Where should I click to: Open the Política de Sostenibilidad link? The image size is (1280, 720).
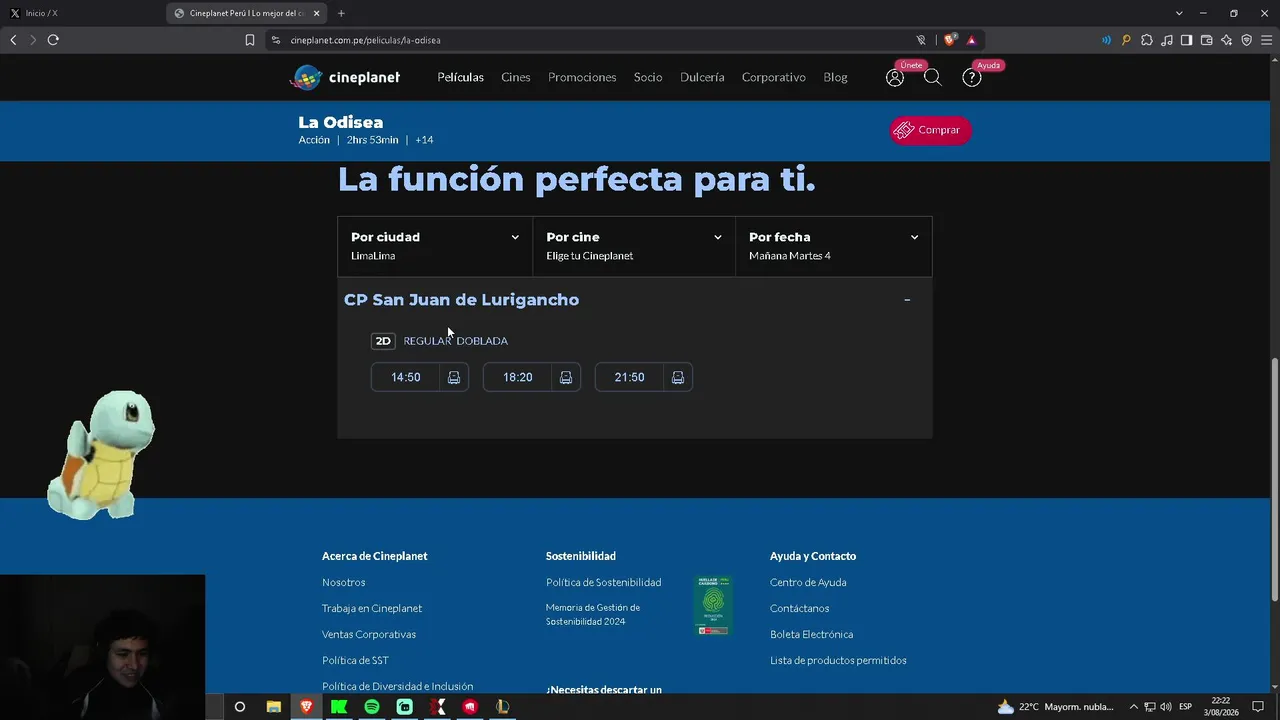coord(603,582)
